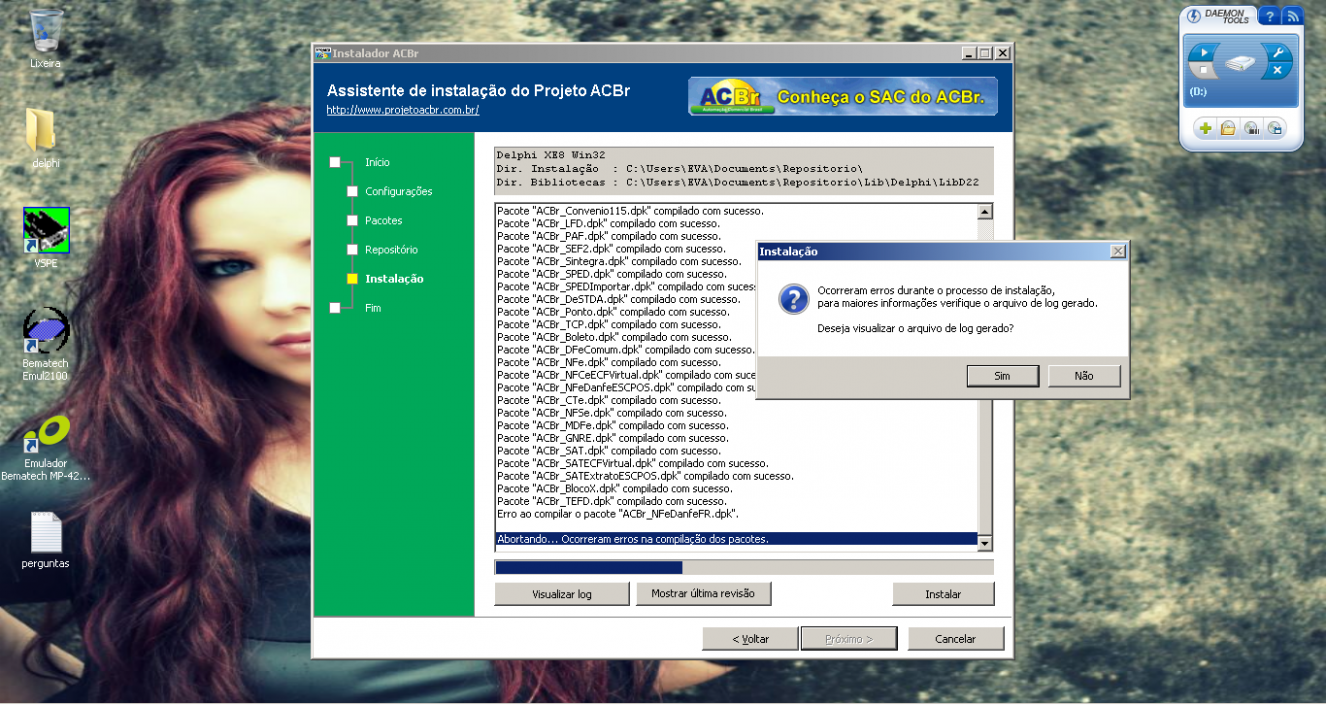Select the perguntas text file icon
Screen dimensions: 1326x705
[46, 541]
